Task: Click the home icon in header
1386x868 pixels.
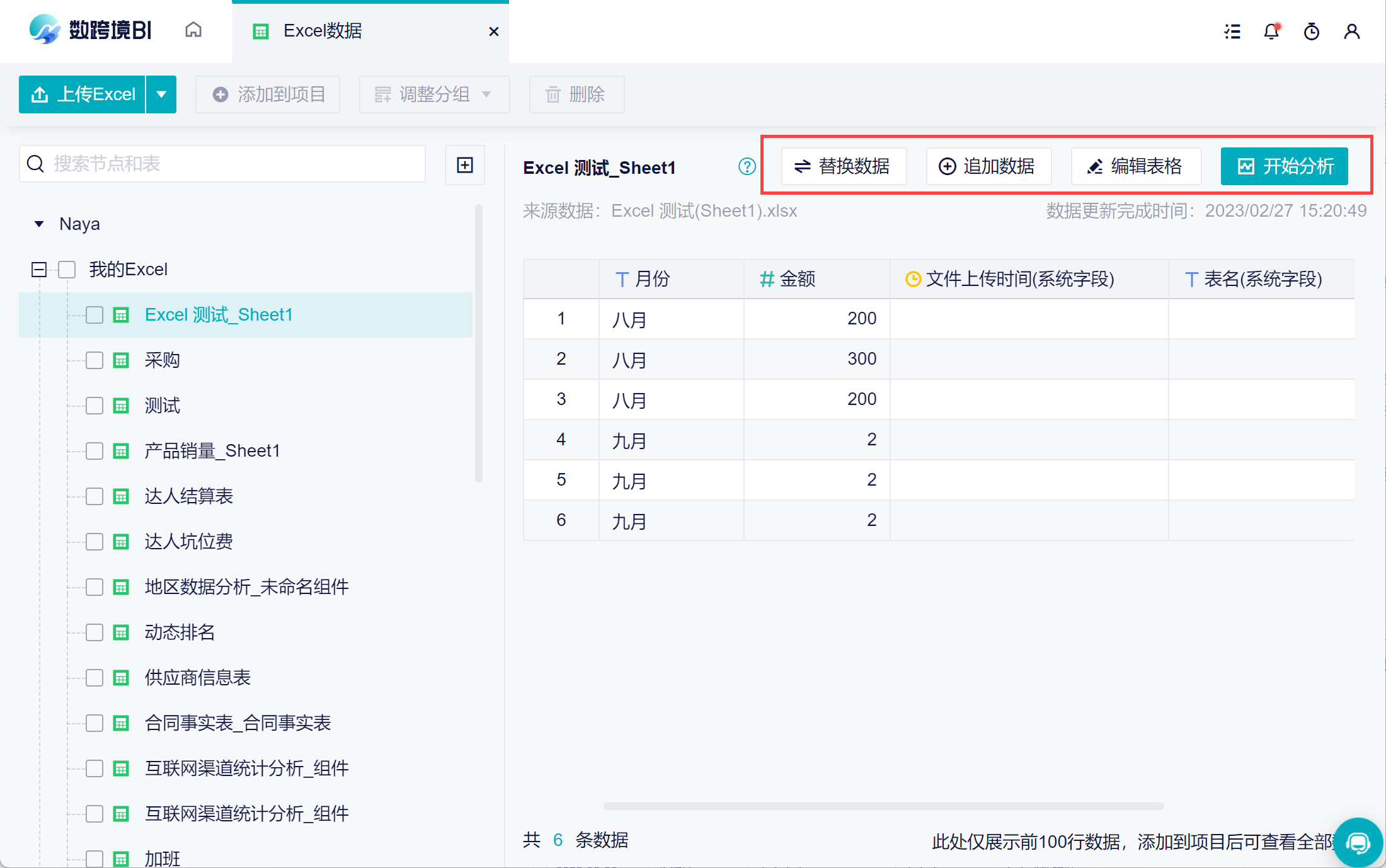Action: pyautogui.click(x=193, y=30)
